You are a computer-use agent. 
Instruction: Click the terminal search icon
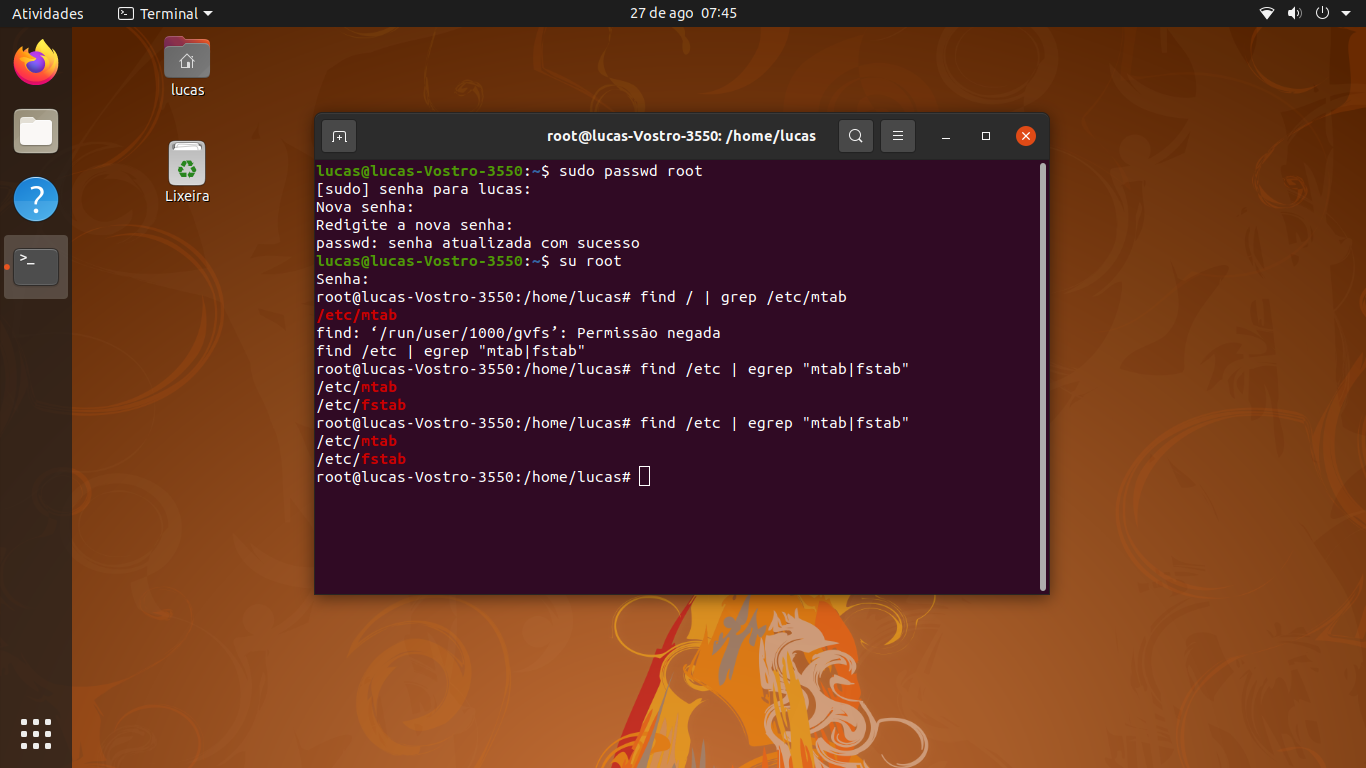coord(856,136)
